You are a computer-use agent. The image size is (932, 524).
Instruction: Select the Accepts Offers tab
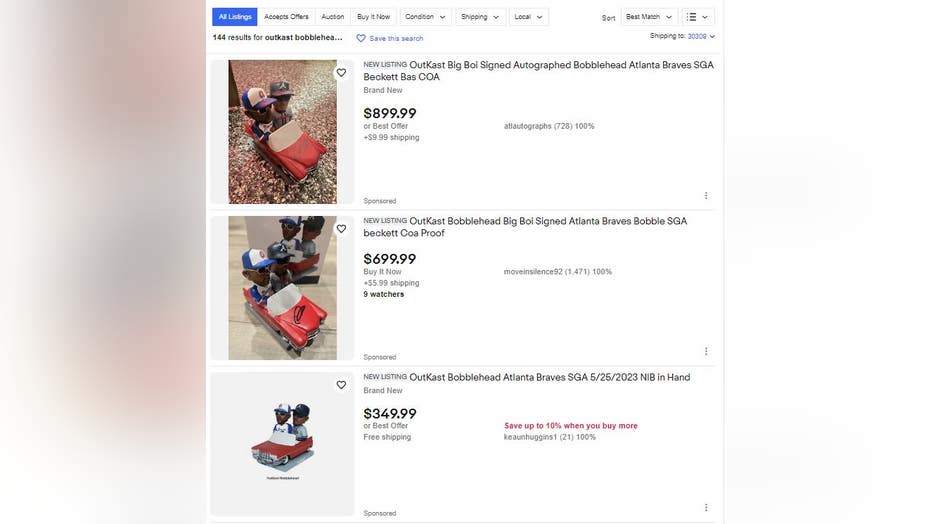(x=286, y=17)
